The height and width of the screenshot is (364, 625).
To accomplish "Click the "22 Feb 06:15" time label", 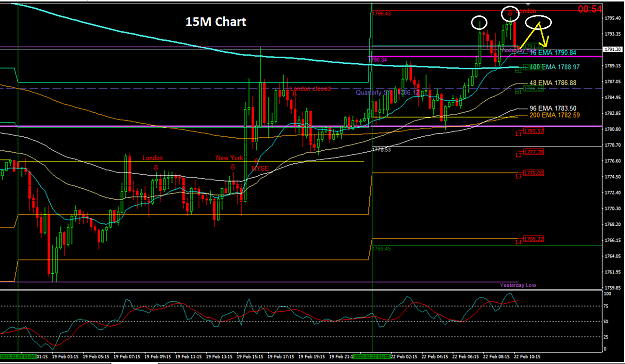I will pos(466,356).
